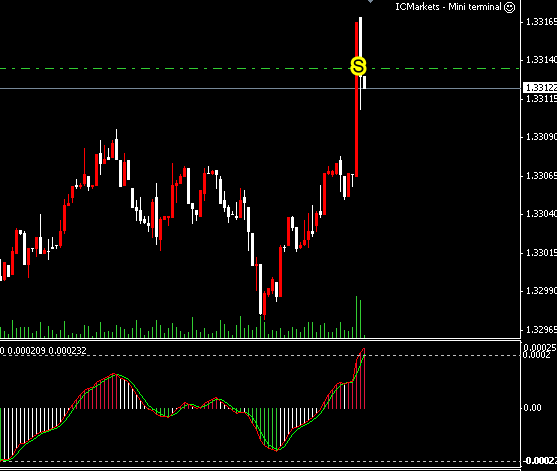Click the 1.33090 price axis label
Screen dimensions: 557x471
(541, 137)
